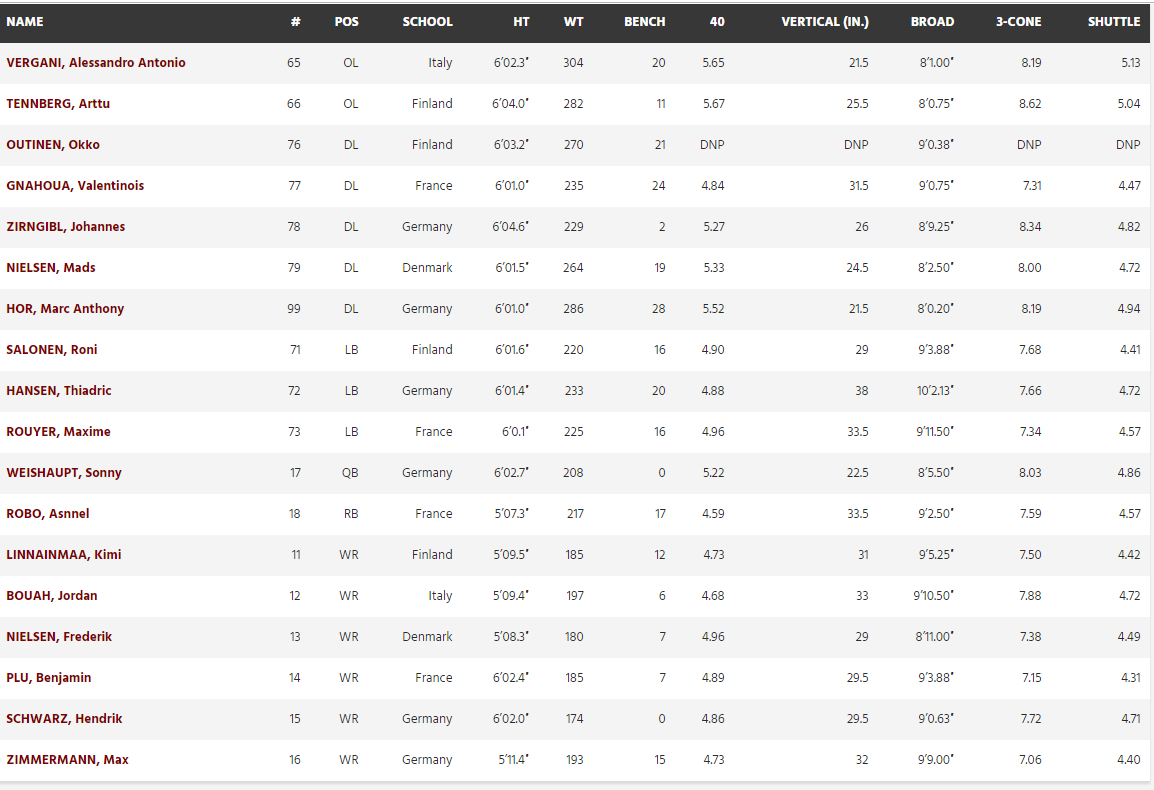
Task: Click WEISHAUPT, Sonny quarterback link
Action: click(64, 473)
